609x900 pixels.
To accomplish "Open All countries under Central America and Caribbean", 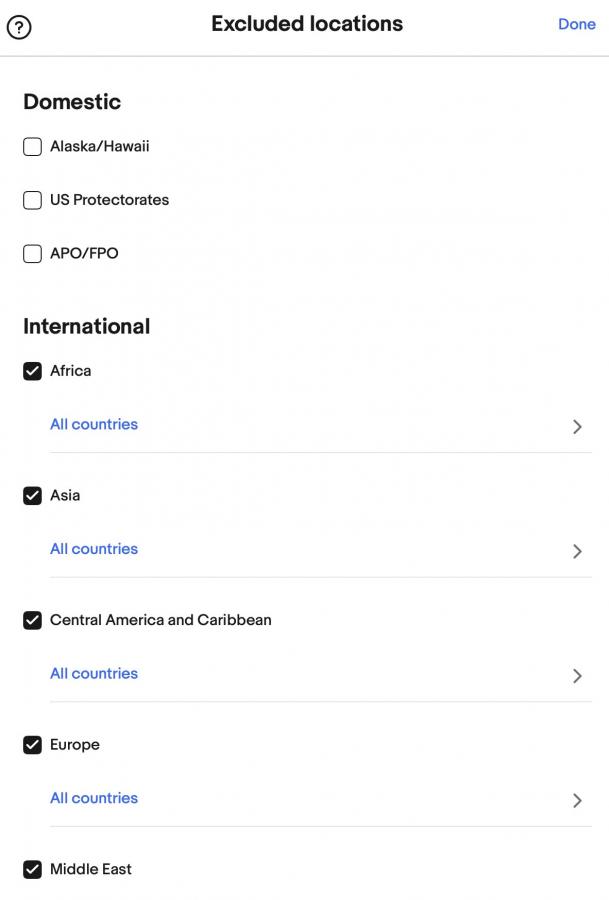I will point(94,673).
